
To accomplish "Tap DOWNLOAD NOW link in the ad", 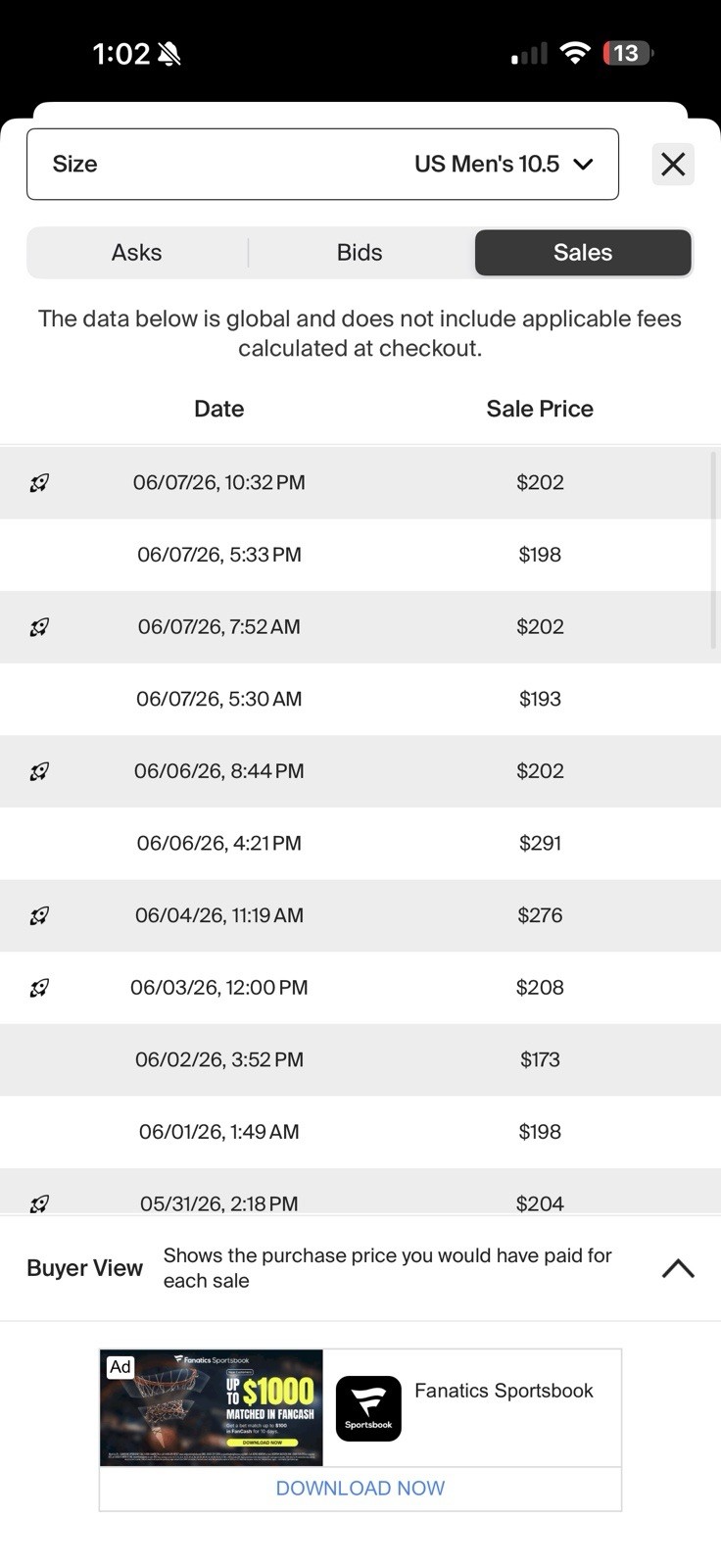I will 360,1488.
